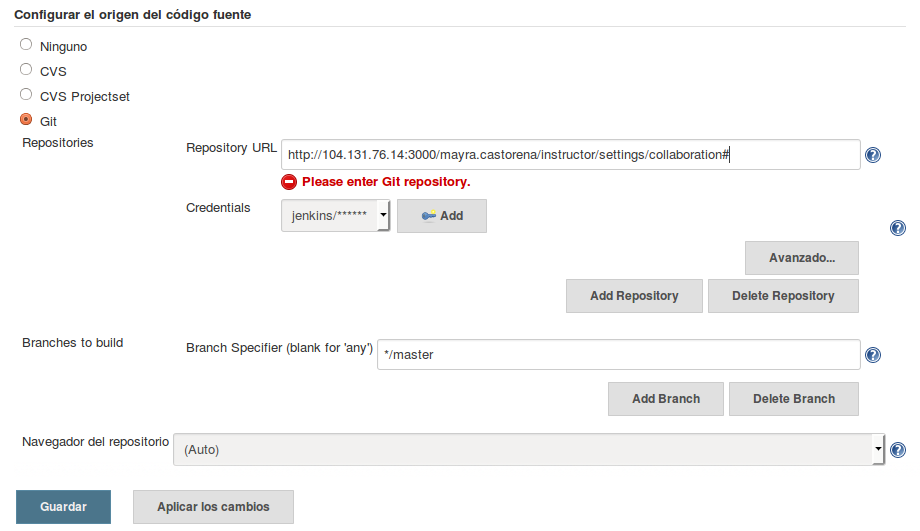Save the configuration with Guardar
Image resolution: width=920 pixels, height=531 pixels.
(x=63, y=507)
